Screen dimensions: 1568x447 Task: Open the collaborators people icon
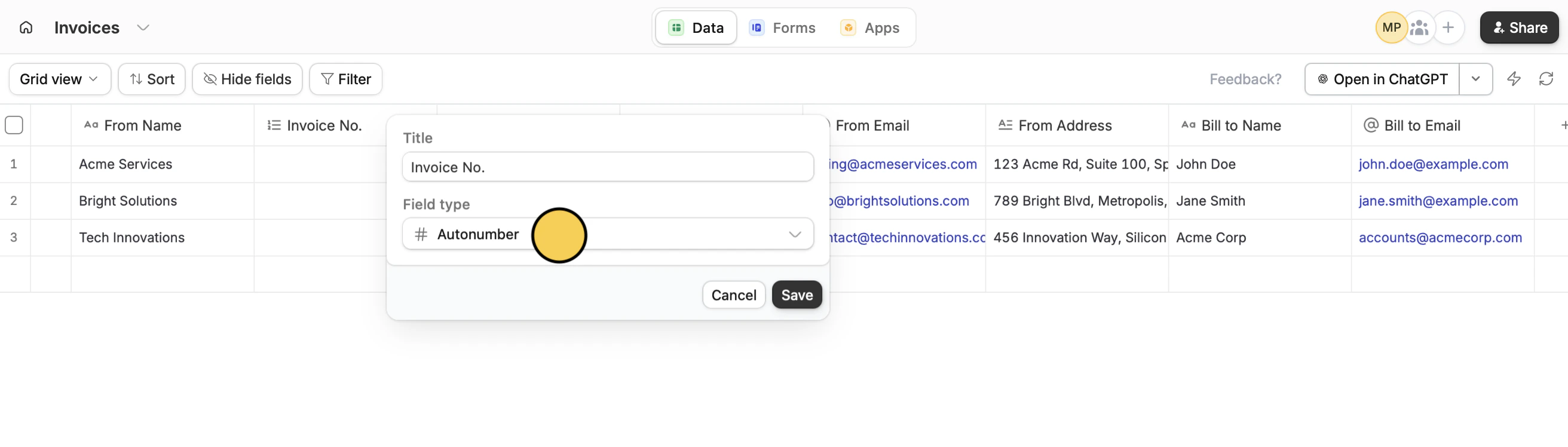pos(1419,27)
